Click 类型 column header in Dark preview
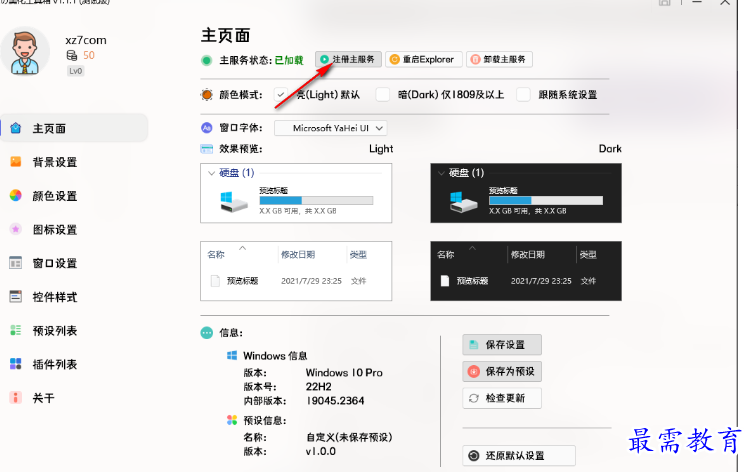Image resolution: width=750 pixels, height=472 pixels. (x=588, y=254)
